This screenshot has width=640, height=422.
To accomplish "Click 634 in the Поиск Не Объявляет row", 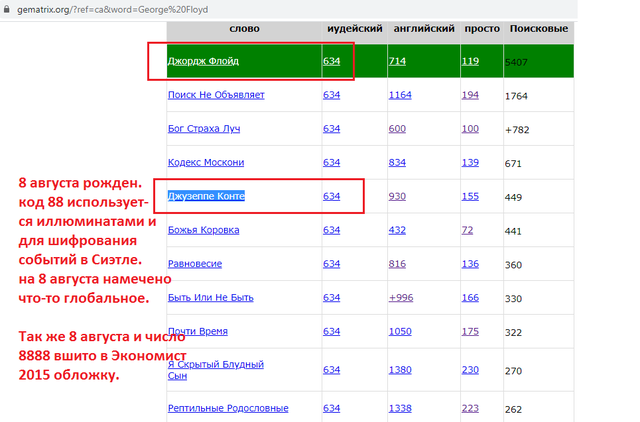I will click(331, 95).
